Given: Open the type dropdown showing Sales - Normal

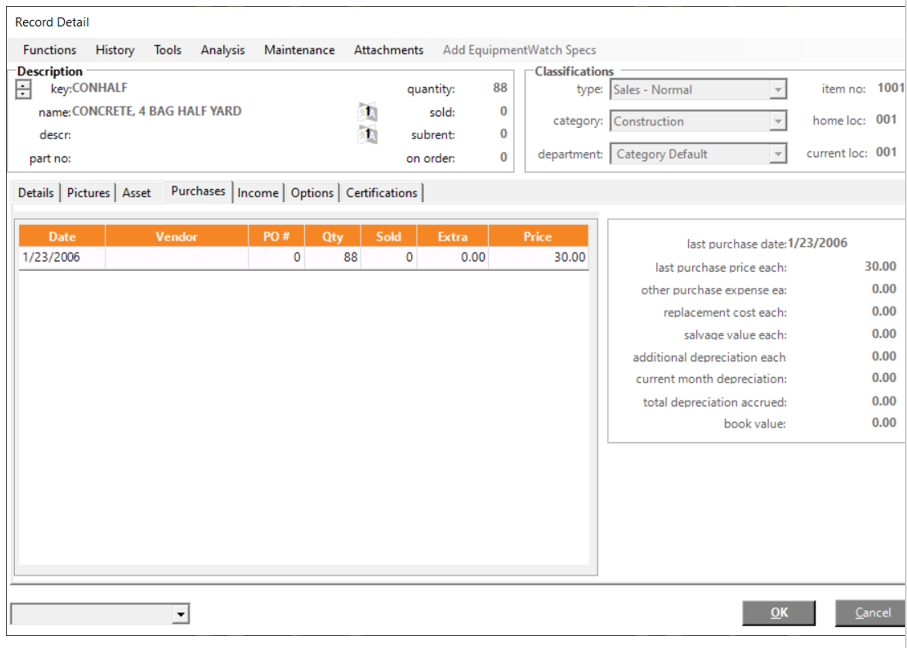Looking at the screenshot, I should click(778, 90).
